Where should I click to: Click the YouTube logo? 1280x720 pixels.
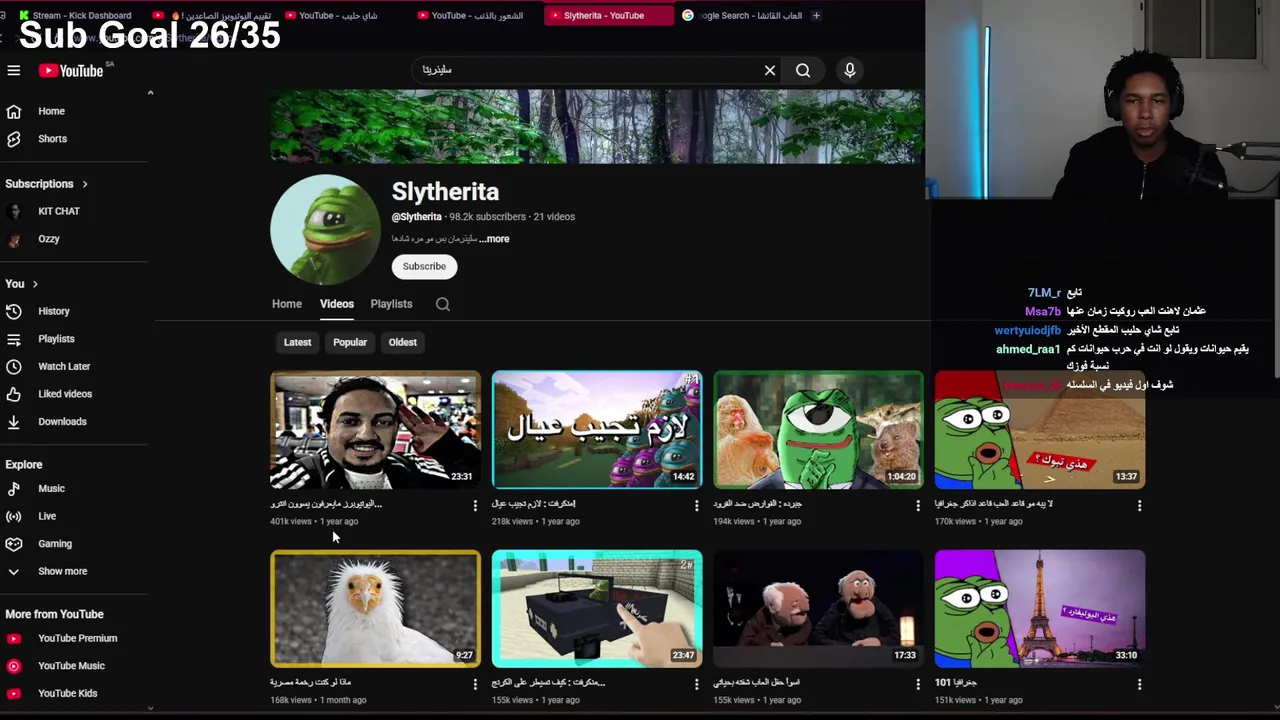coord(72,70)
